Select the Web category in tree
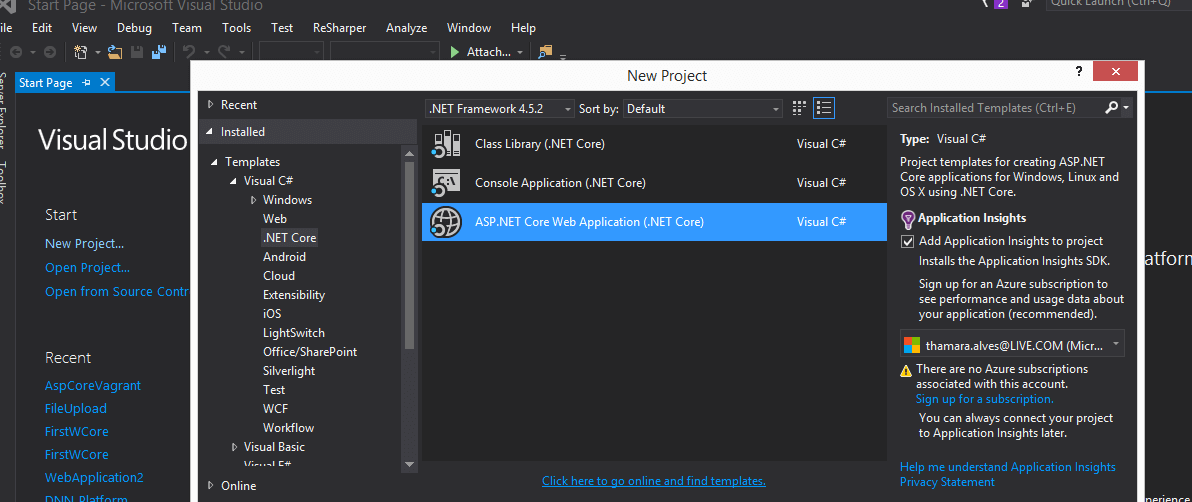The width and height of the screenshot is (1192, 502). pos(274,218)
